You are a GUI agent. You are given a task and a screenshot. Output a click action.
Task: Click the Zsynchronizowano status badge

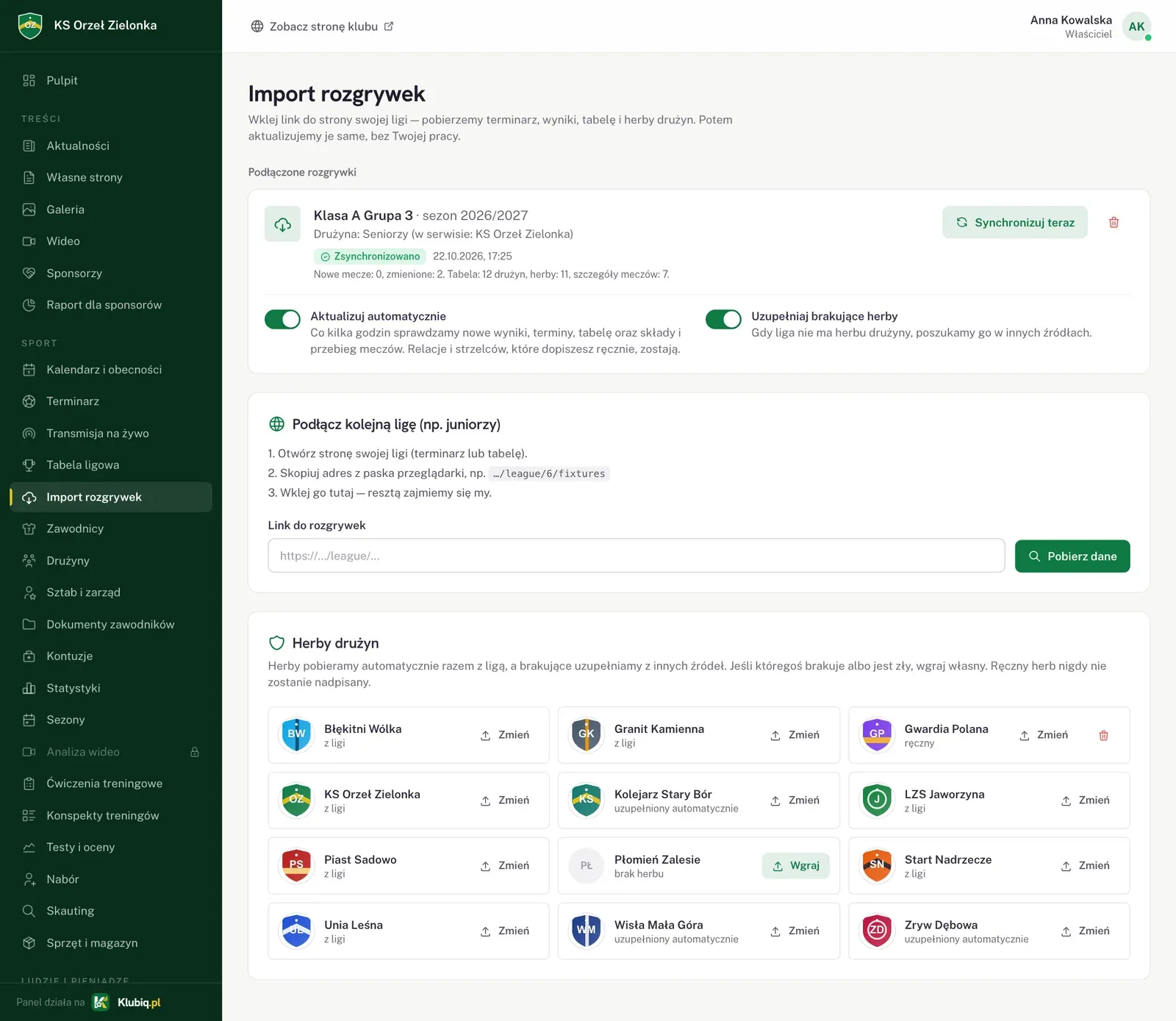[370, 257]
